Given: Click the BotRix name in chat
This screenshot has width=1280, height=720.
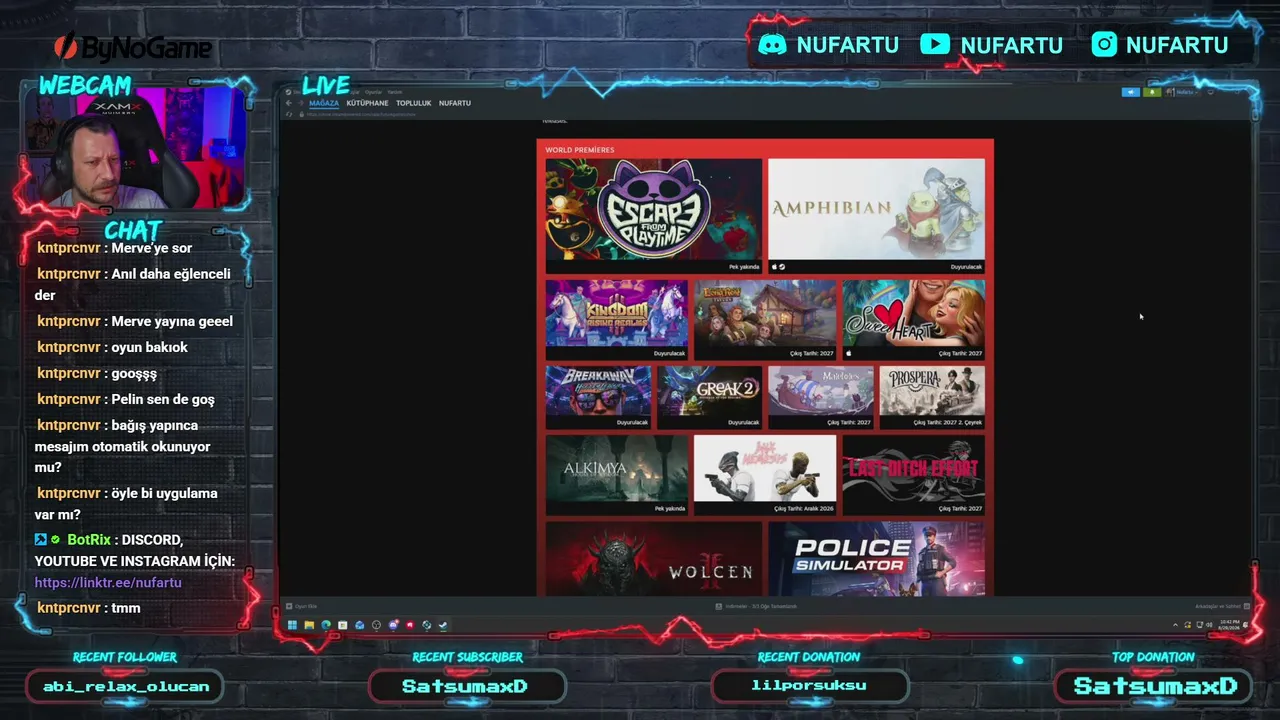Looking at the screenshot, I should 89,540.
